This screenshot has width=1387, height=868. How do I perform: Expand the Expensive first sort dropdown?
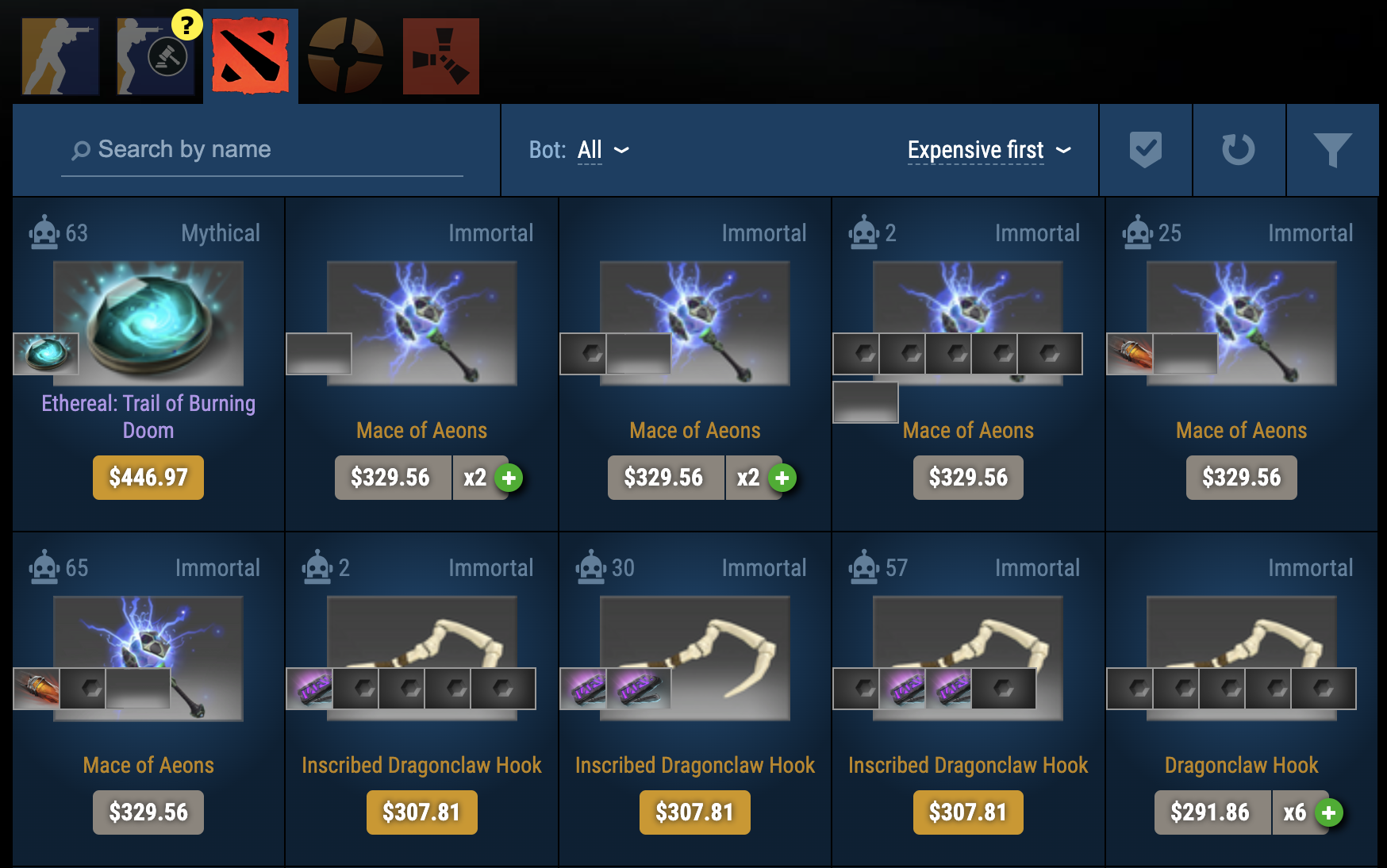coord(989,150)
